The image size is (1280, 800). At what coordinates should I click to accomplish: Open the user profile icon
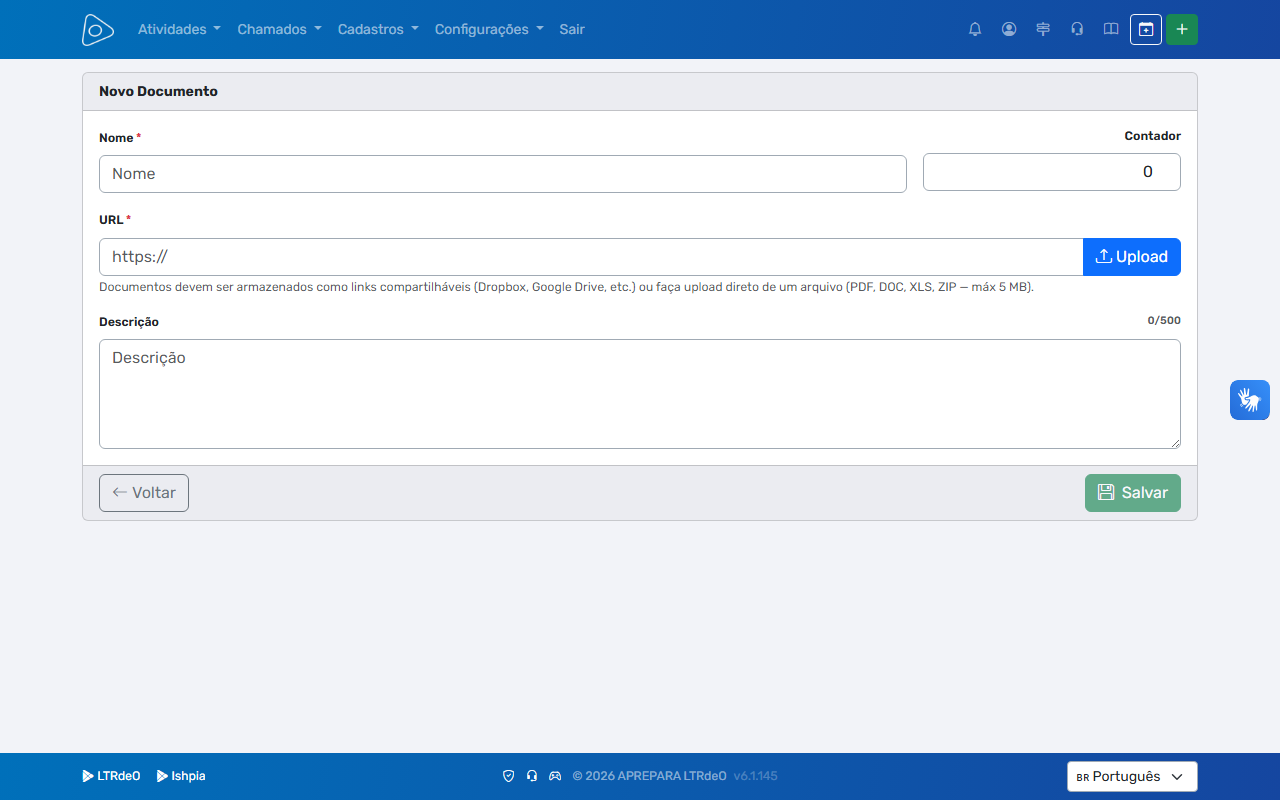[1009, 29]
